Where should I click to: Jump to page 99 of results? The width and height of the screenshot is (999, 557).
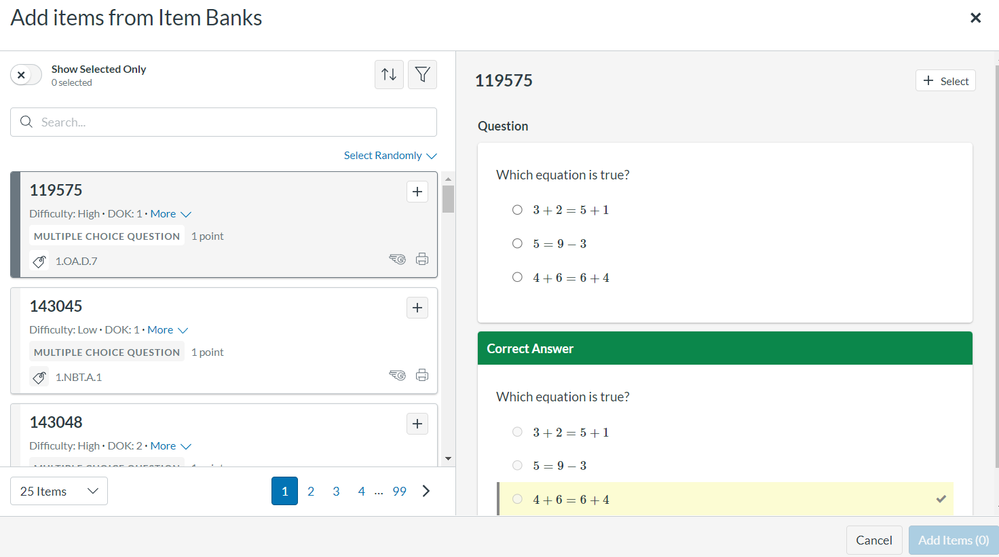coord(399,491)
